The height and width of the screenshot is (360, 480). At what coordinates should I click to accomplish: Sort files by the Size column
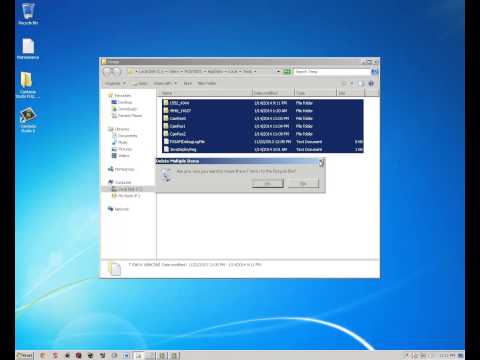click(350, 93)
